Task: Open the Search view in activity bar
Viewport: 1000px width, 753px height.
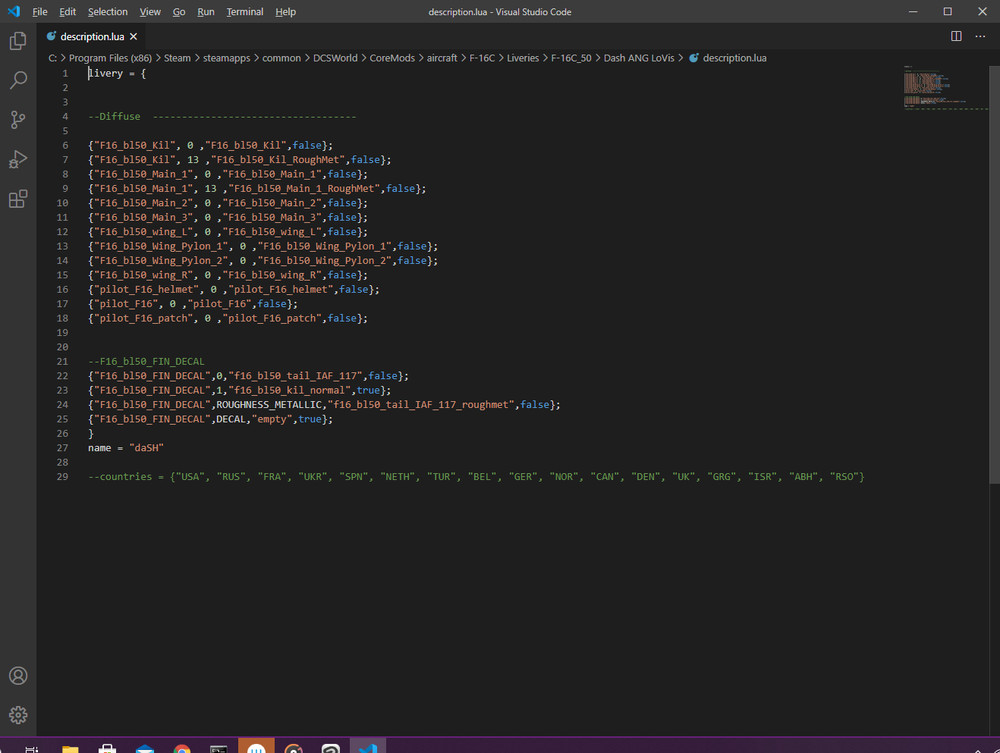Action: click(x=18, y=81)
